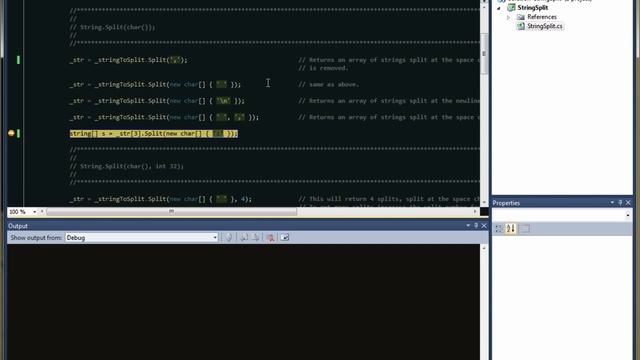
Task: Pin the Output panel (auto hide)
Action: pyautogui.click(x=476, y=226)
